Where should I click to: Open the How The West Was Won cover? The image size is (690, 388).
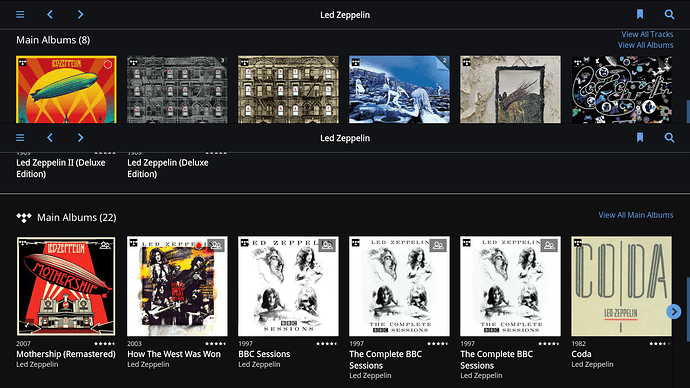pos(177,286)
